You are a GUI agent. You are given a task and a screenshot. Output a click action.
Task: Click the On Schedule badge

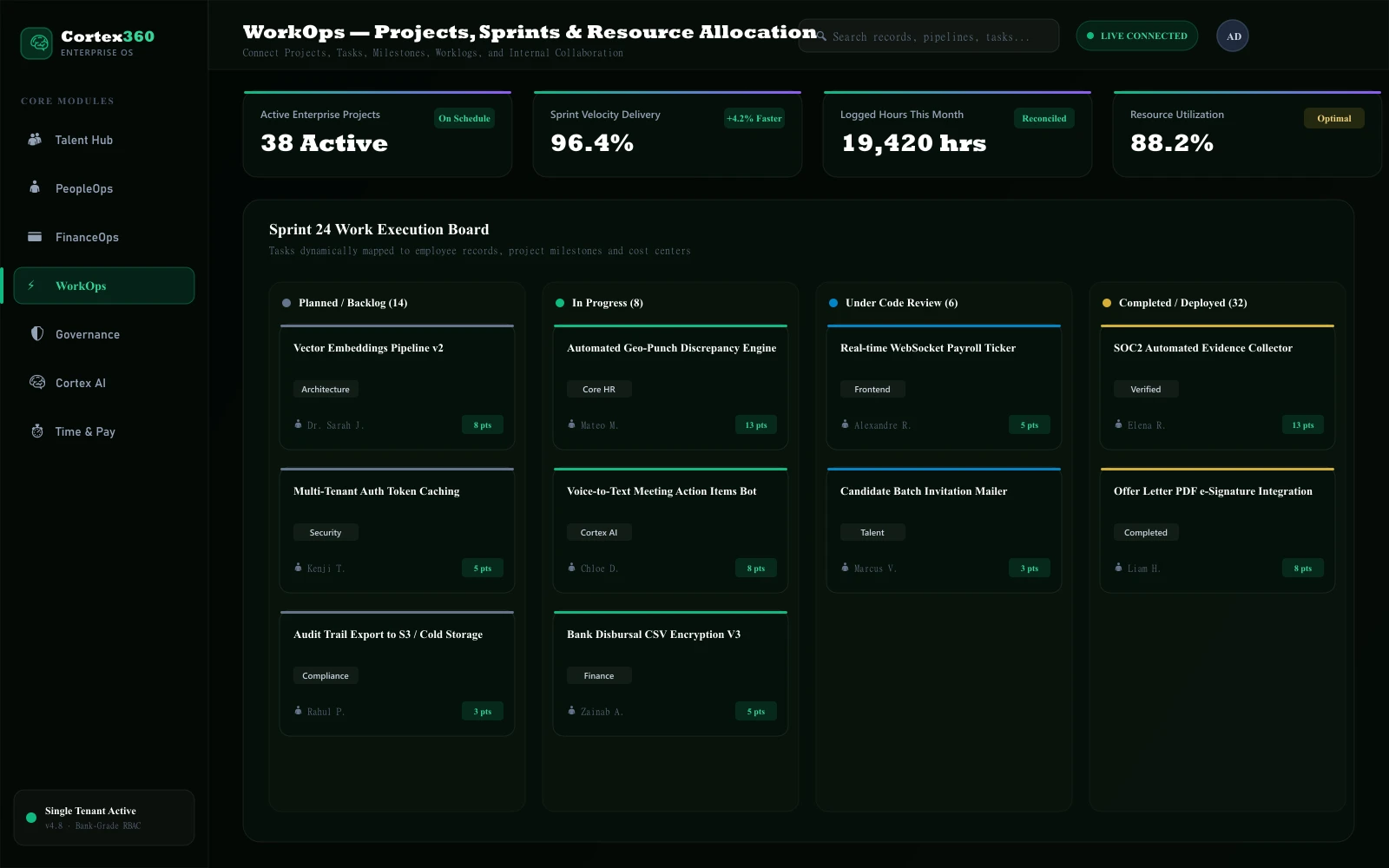(x=464, y=118)
